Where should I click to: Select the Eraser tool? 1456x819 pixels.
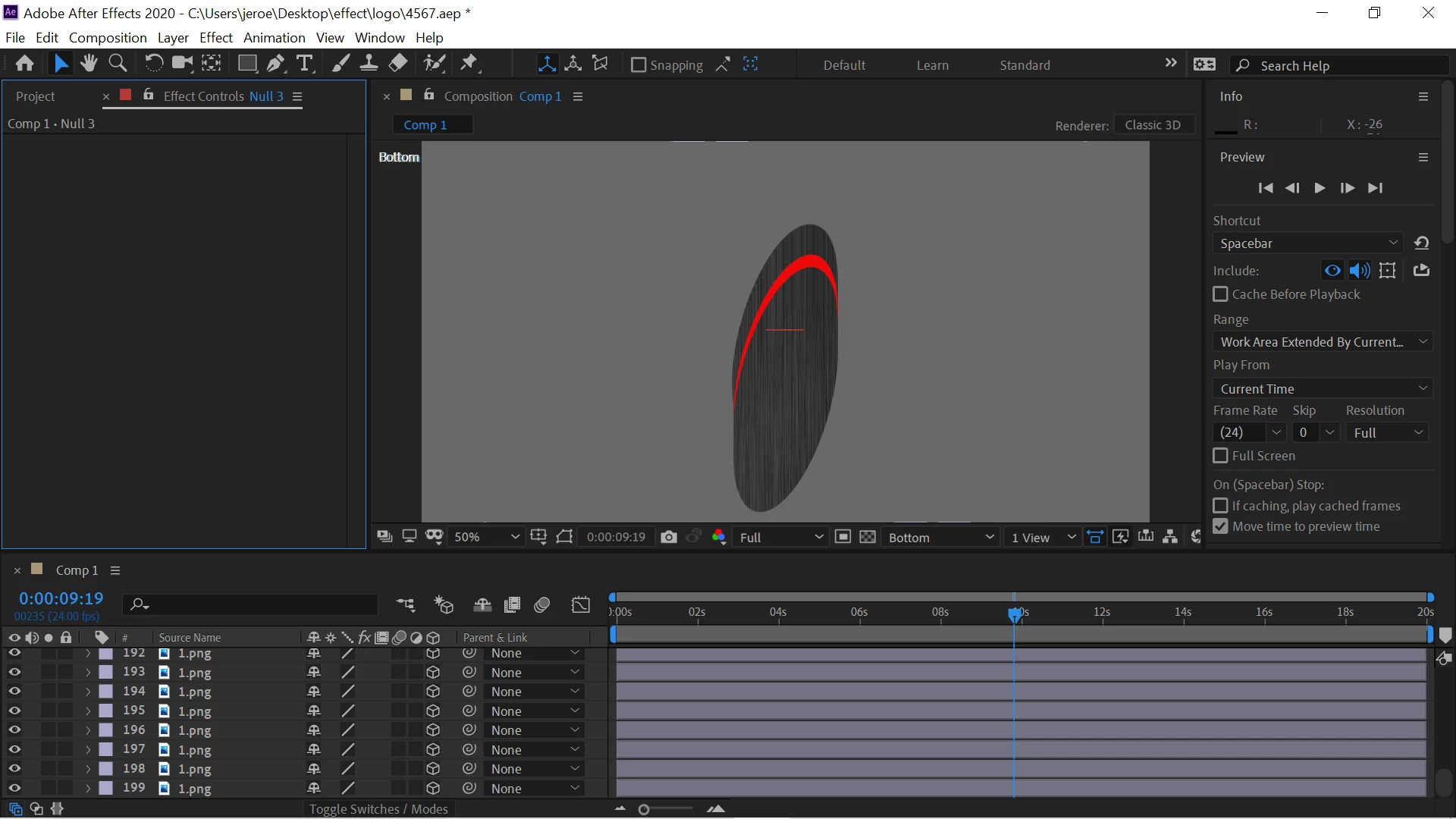tap(398, 64)
